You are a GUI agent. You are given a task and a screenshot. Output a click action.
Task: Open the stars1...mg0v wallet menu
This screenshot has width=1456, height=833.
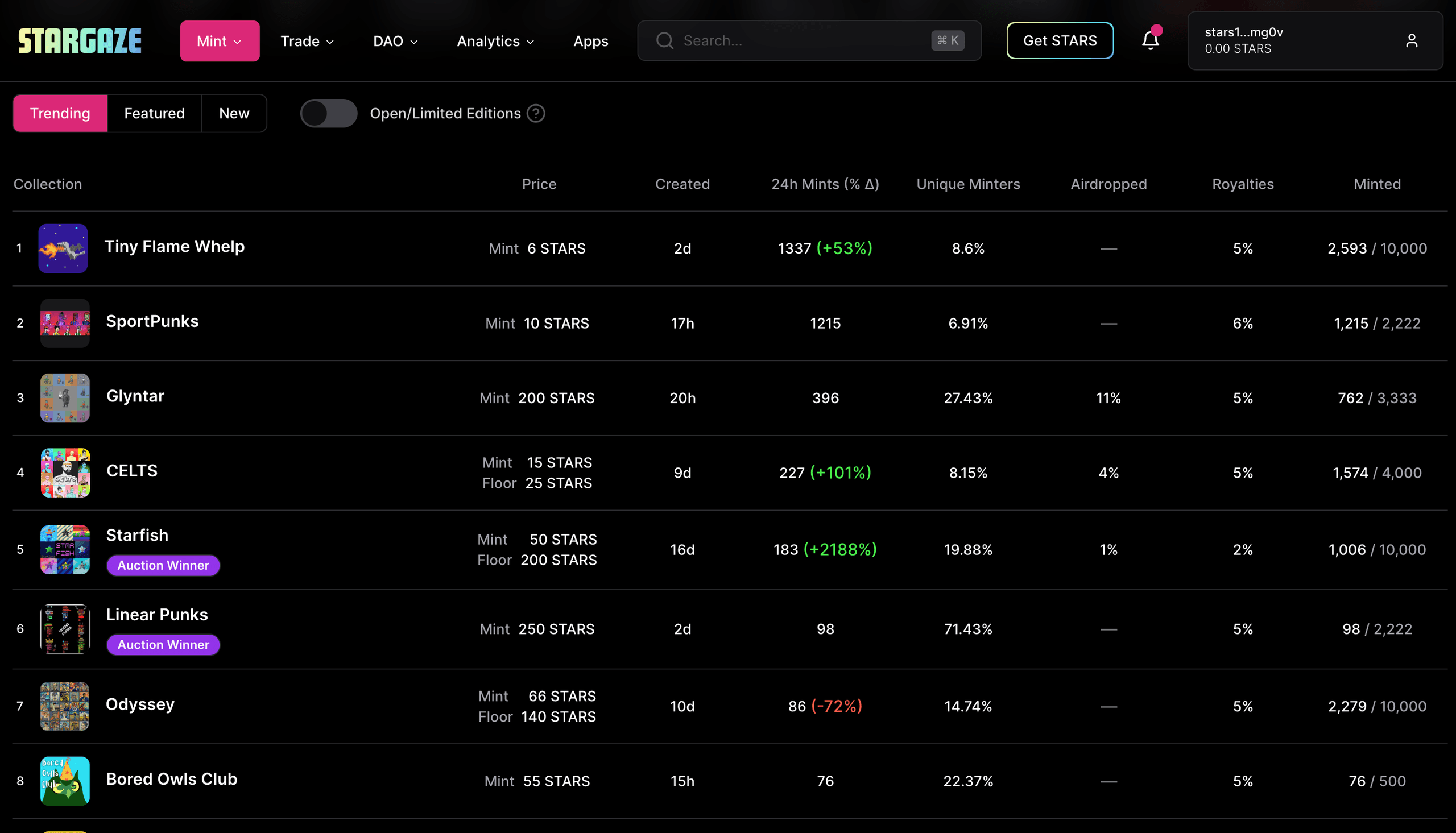[1315, 40]
